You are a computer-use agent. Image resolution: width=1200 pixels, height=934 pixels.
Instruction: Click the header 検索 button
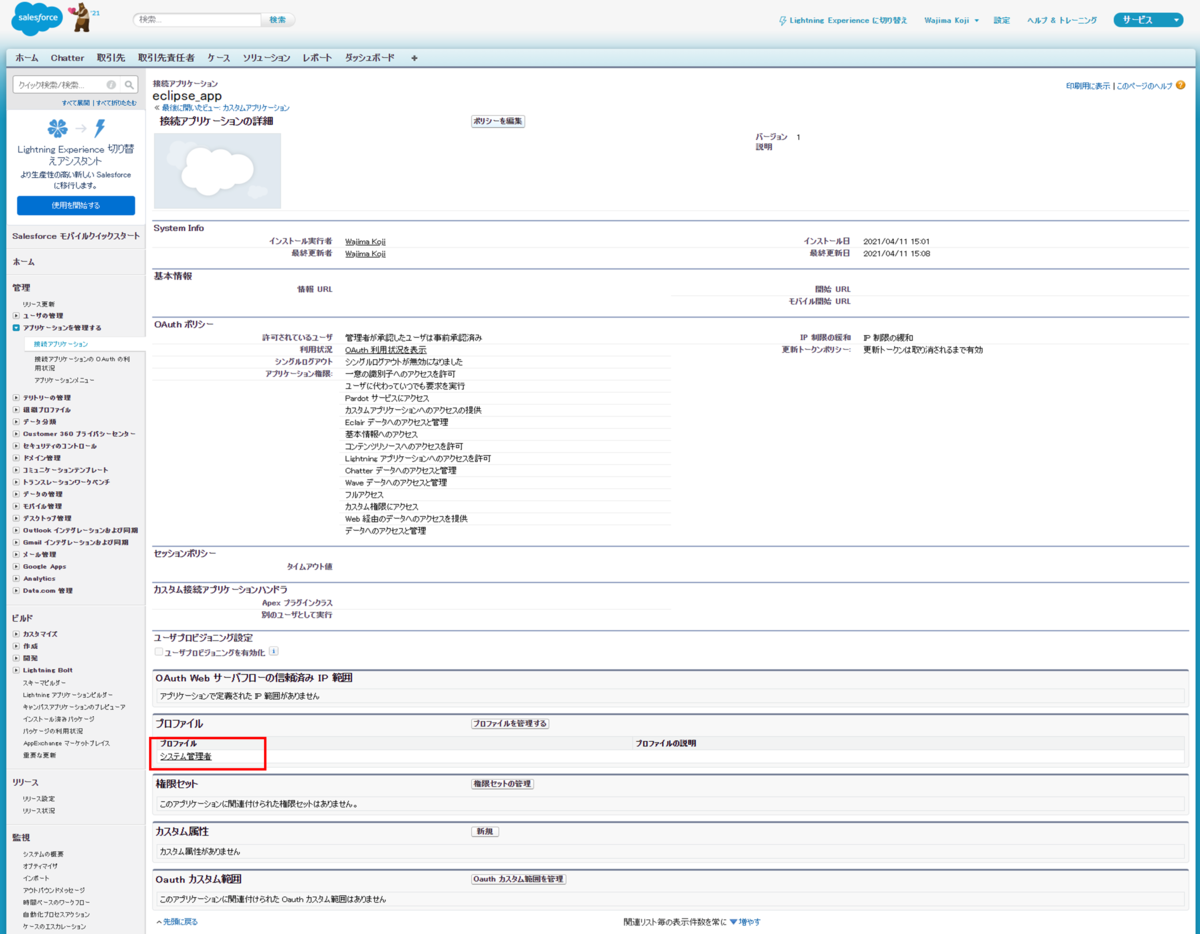[277, 20]
